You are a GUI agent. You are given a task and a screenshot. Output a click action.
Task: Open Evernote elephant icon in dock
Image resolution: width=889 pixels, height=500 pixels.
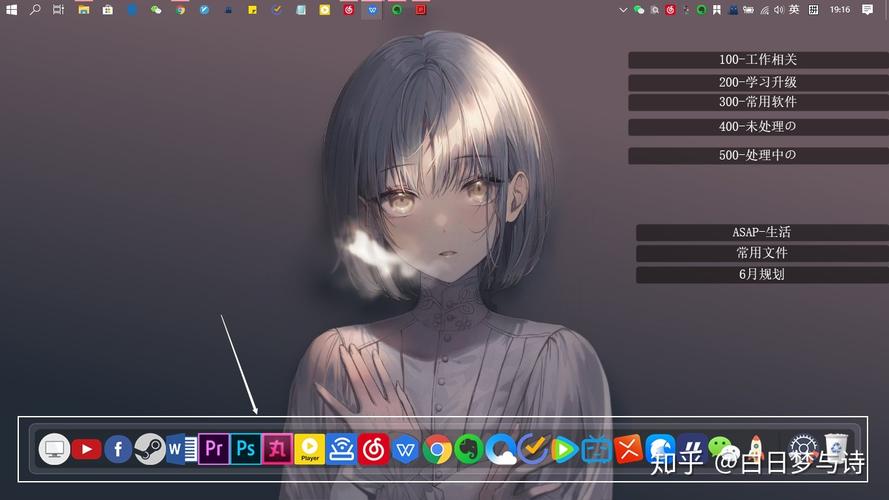(x=469, y=449)
